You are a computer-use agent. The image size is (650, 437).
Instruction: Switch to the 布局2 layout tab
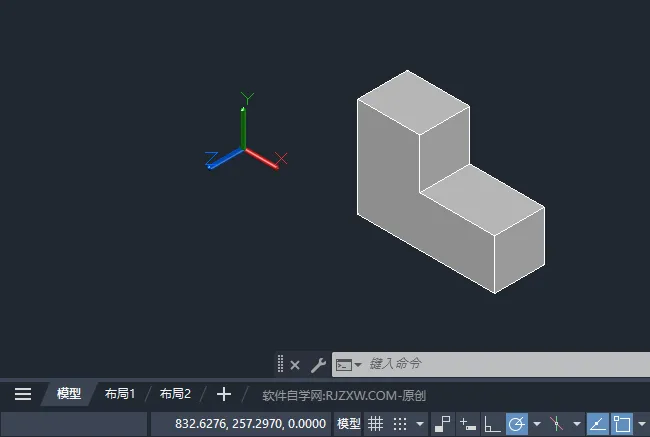(x=175, y=394)
